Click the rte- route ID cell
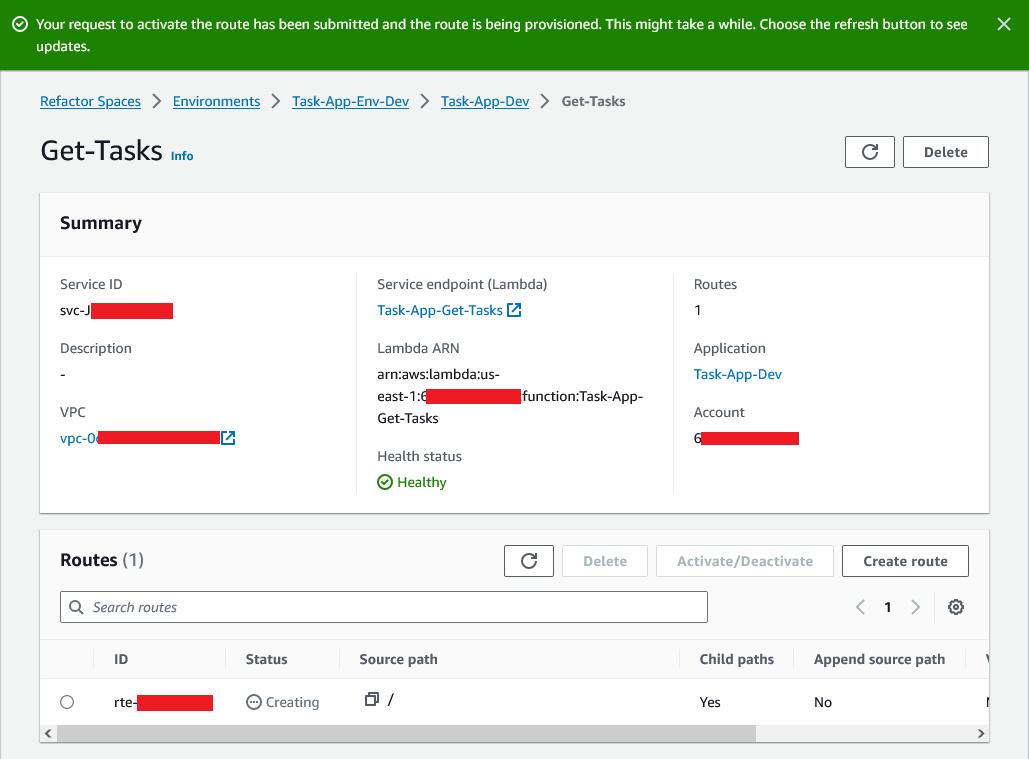 pyautogui.click(x=163, y=702)
